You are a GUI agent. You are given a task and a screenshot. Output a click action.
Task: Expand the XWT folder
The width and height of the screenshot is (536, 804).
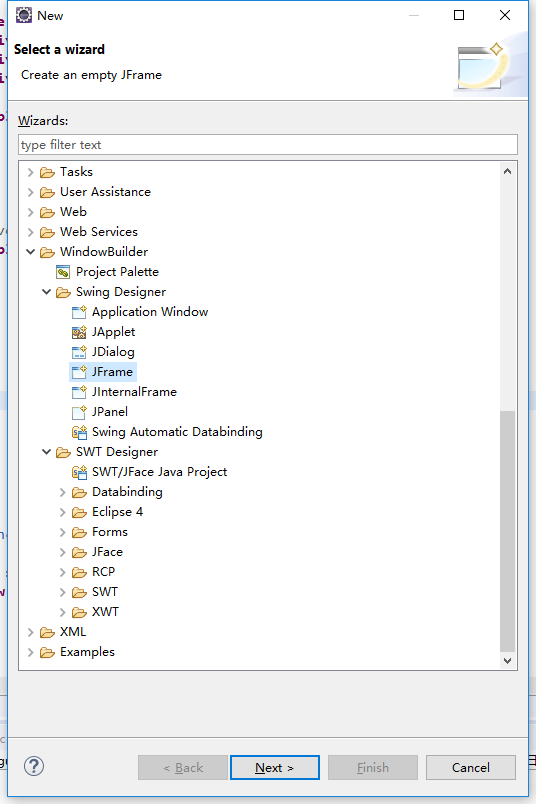[x=62, y=612]
